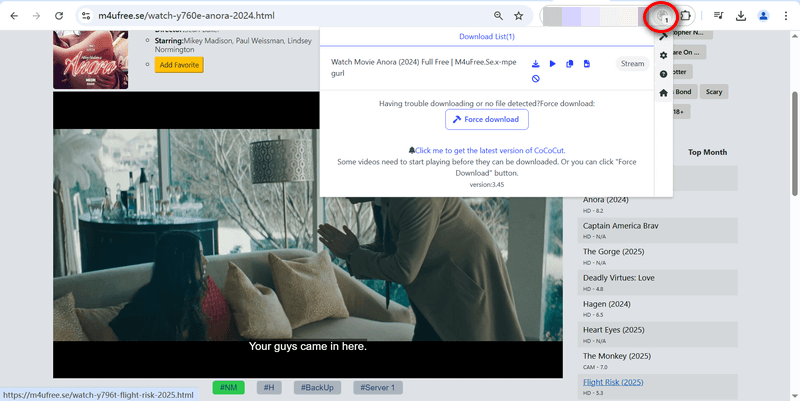This screenshot has height=401, width=800.
Task: Open the browser downloads icon
Action: pos(741,16)
